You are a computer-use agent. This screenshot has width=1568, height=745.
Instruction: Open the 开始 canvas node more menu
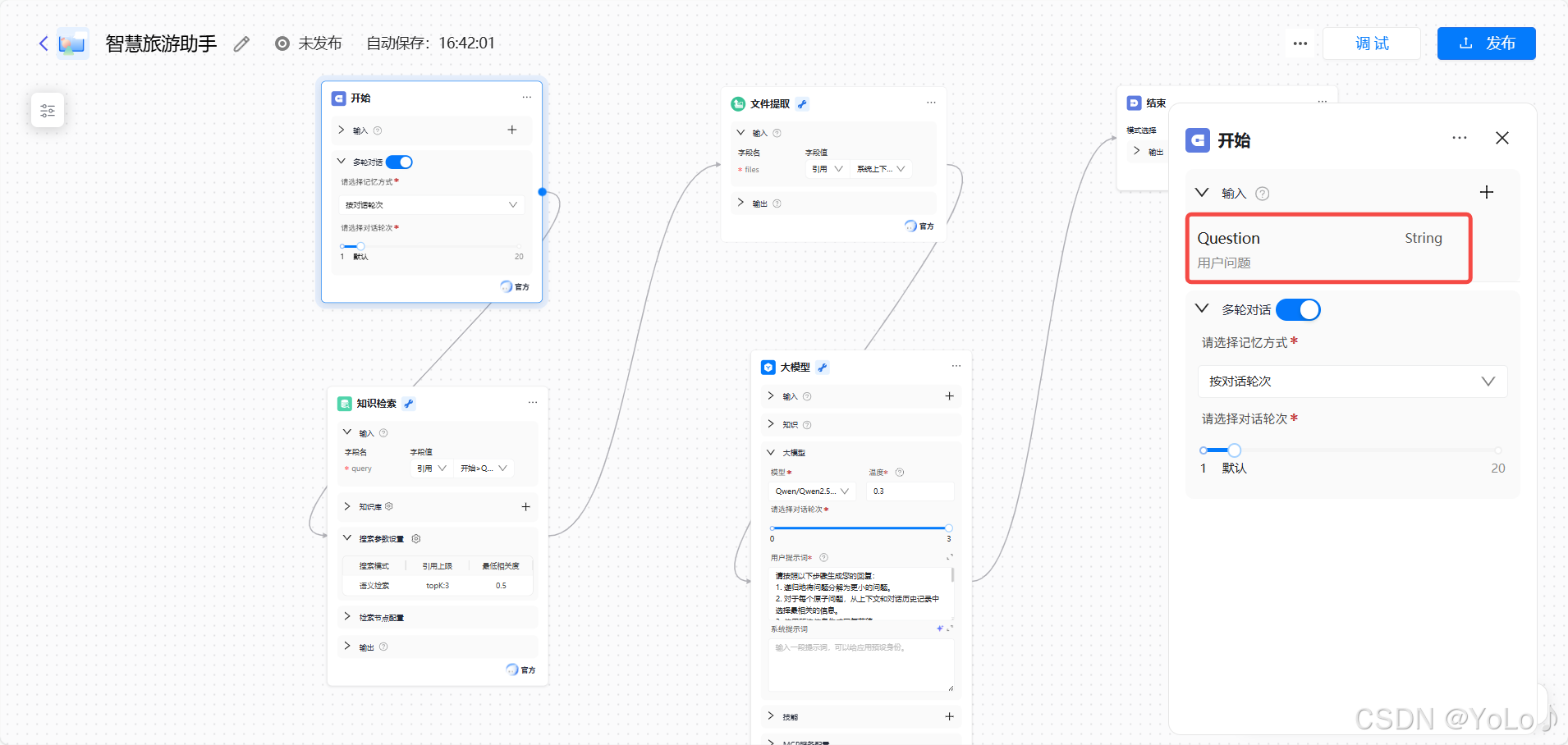click(526, 97)
